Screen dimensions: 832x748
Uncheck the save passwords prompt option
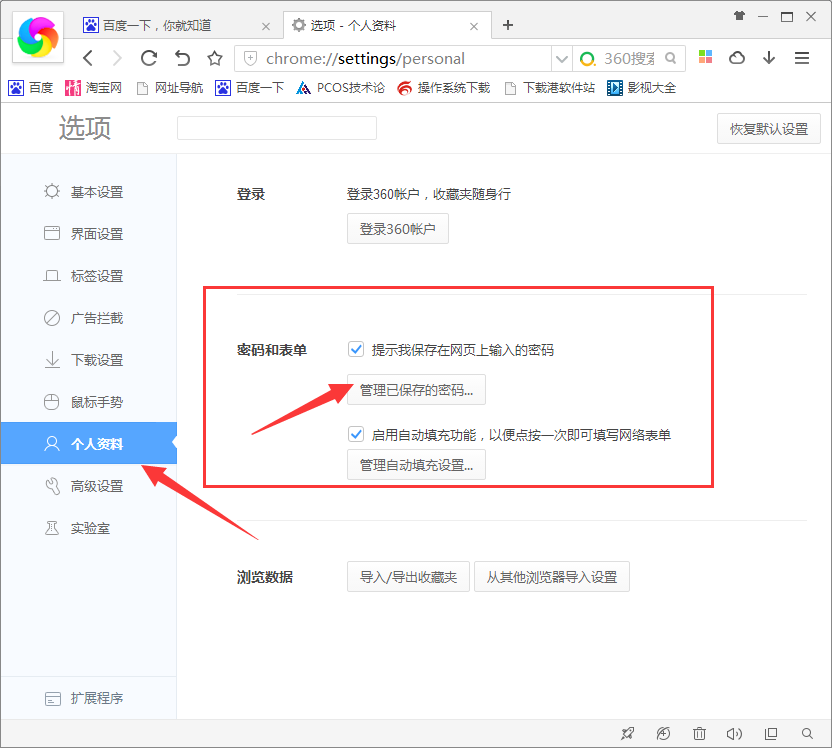[x=356, y=349]
